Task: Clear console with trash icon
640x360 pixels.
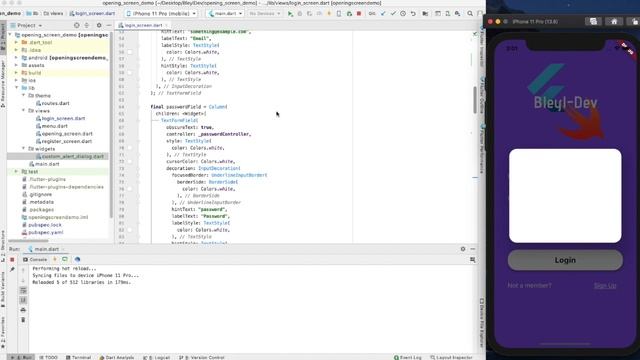Action: [x=23, y=320]
